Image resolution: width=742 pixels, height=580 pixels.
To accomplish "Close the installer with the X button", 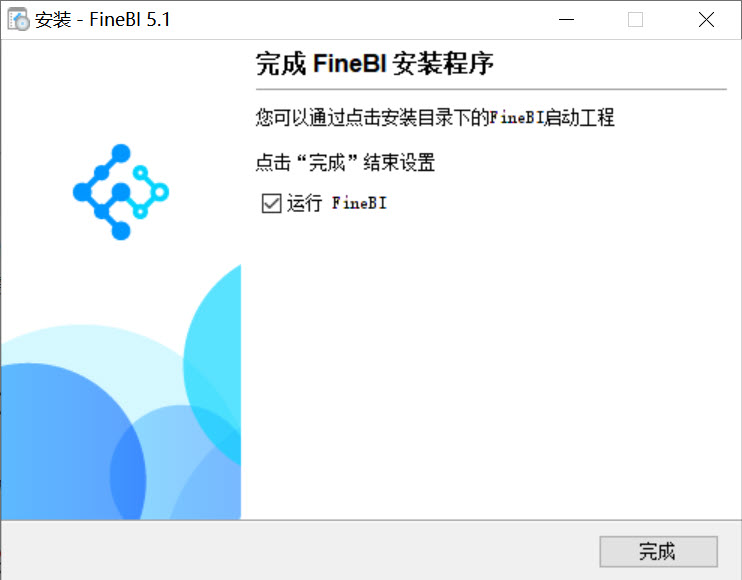I will coord(706,20).
